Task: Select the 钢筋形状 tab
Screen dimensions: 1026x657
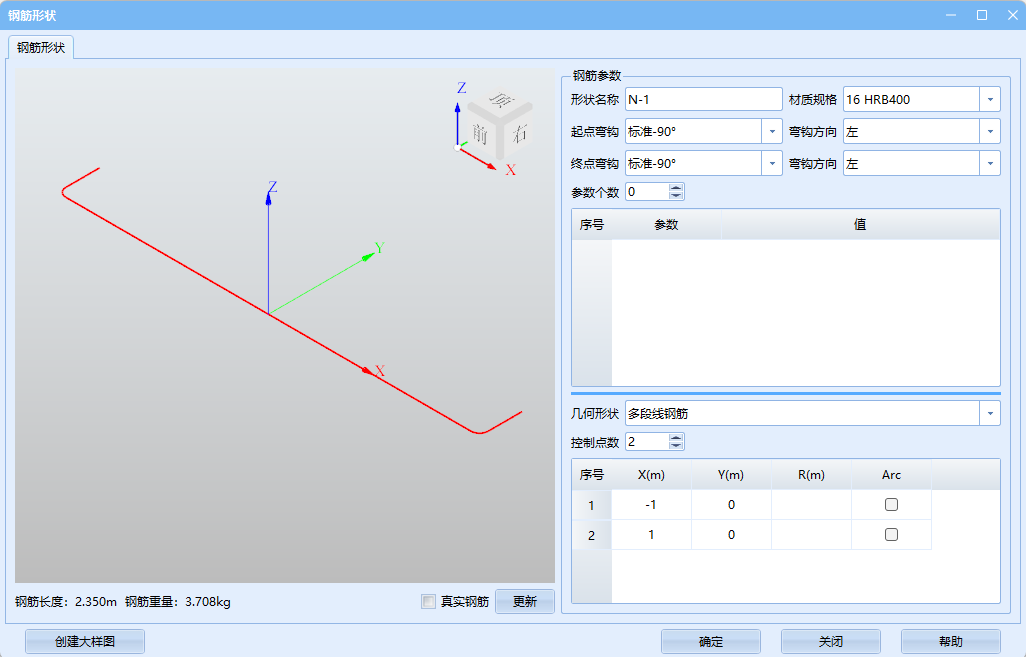Action: (41, 48)
